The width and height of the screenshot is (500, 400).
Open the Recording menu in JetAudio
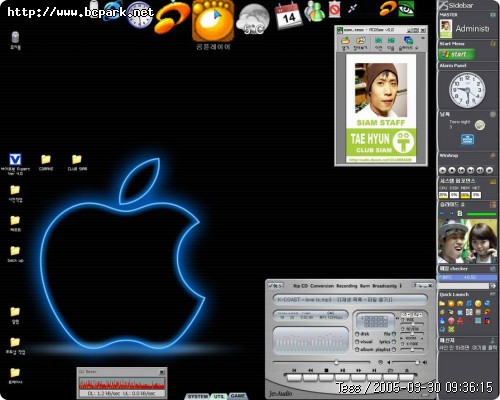pyautogui.click(x=347, y=286)
